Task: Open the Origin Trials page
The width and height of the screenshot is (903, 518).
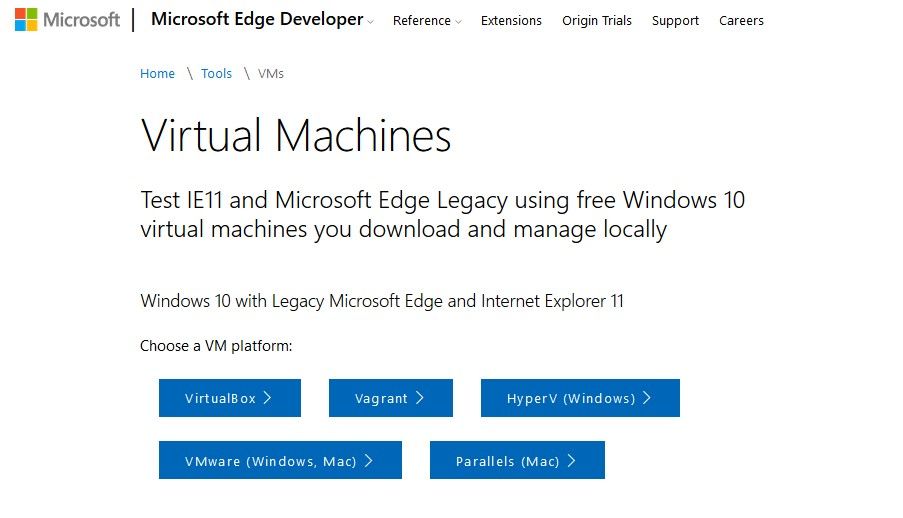Action: click(597, 21)
